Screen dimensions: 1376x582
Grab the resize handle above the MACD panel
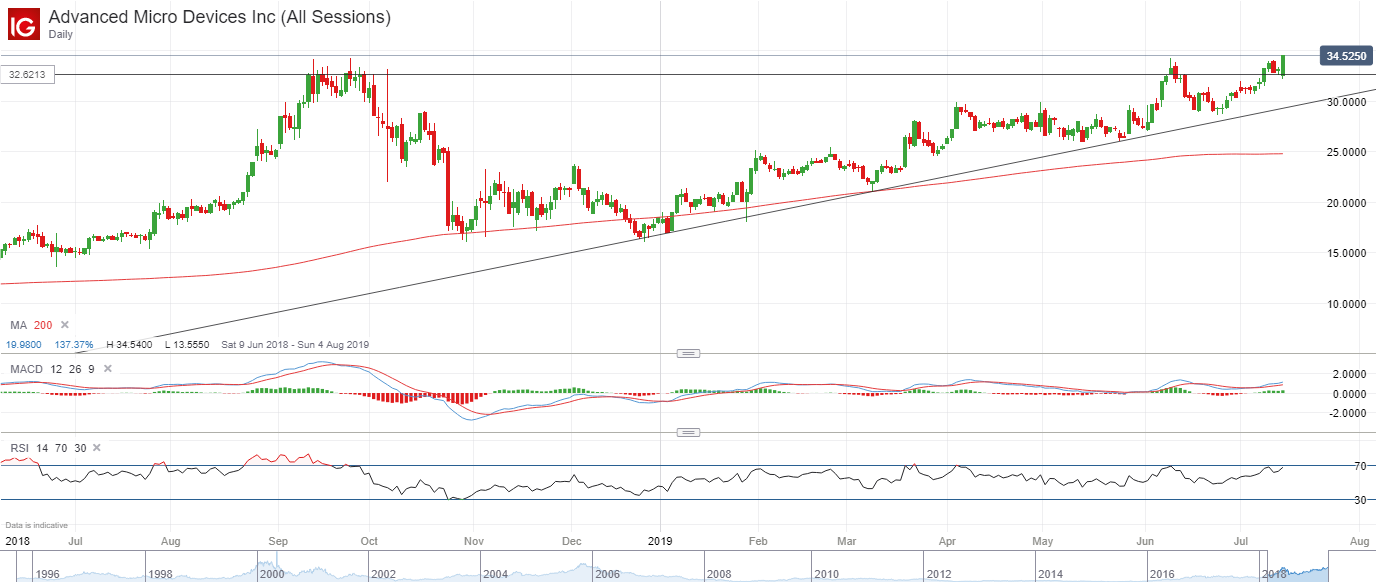click(688, 353)
